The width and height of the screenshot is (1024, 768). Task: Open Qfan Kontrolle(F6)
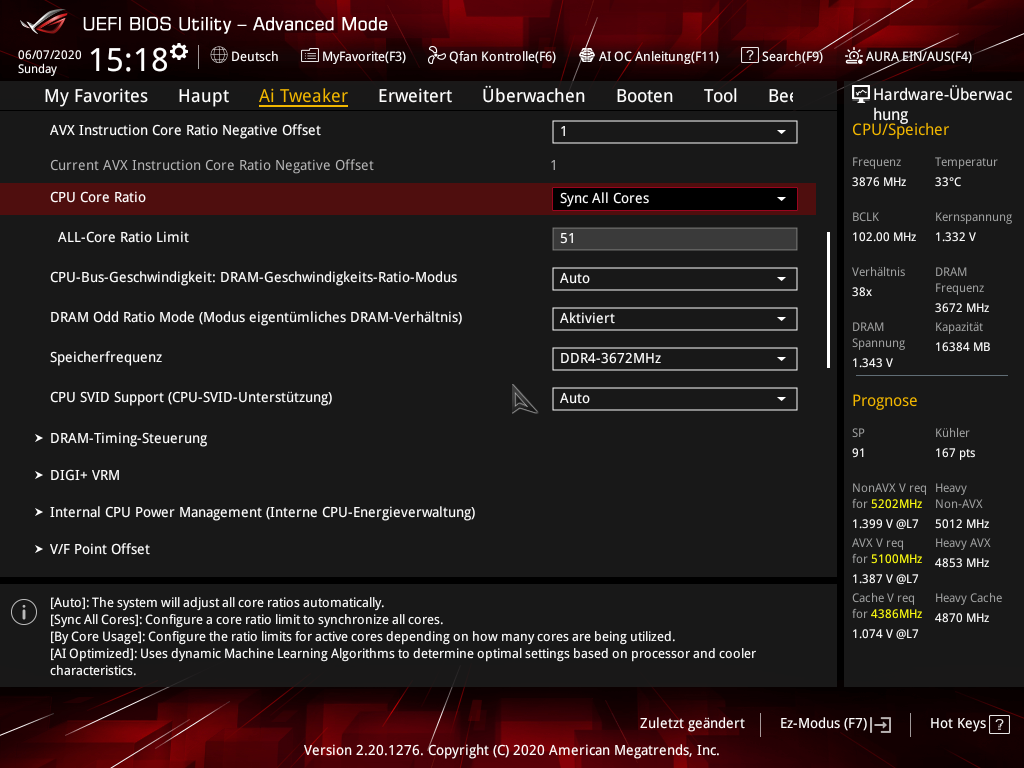tap(502, 56)
